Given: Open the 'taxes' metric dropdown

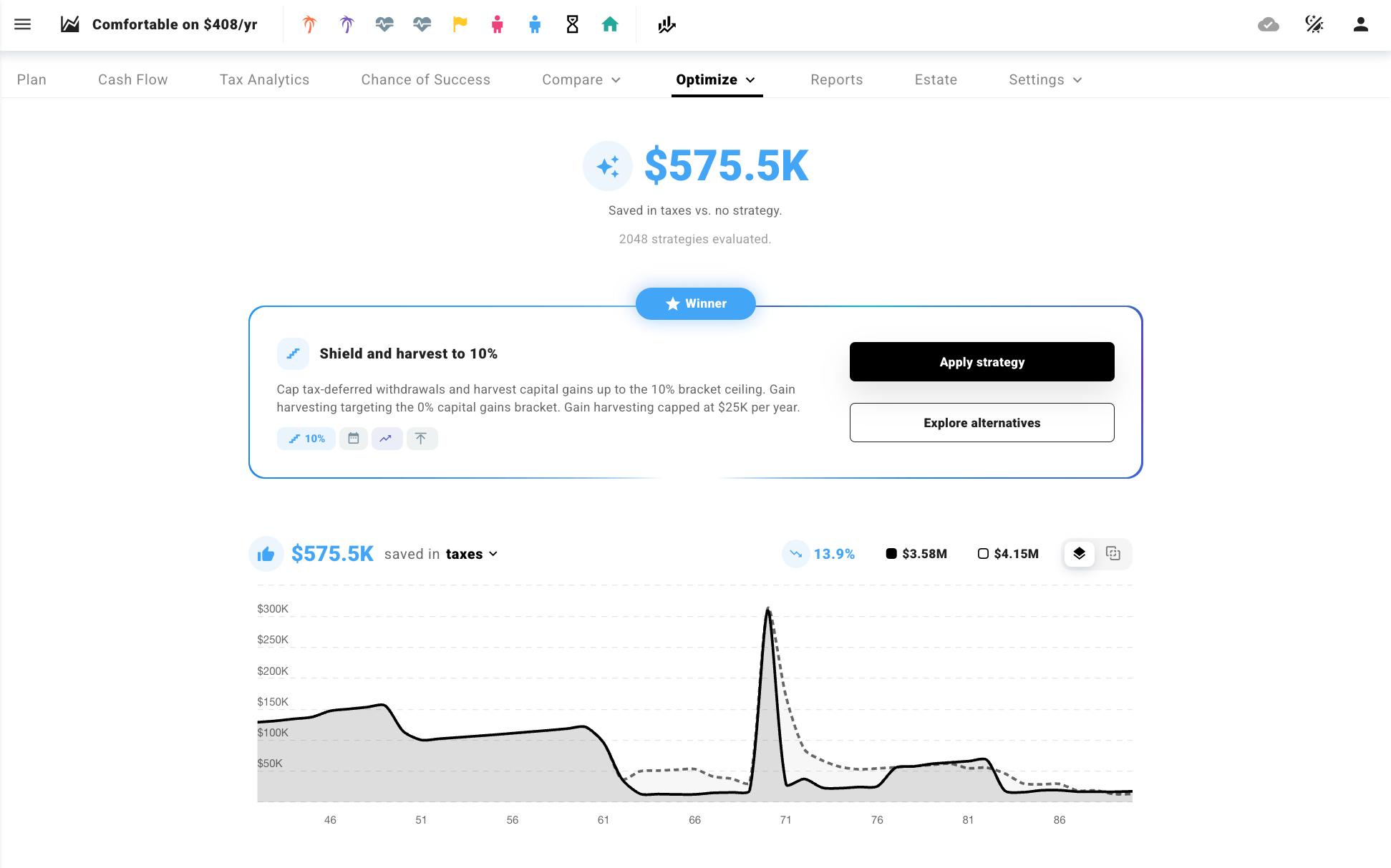Looking at the screenshot, I should (x=472, y=554).
